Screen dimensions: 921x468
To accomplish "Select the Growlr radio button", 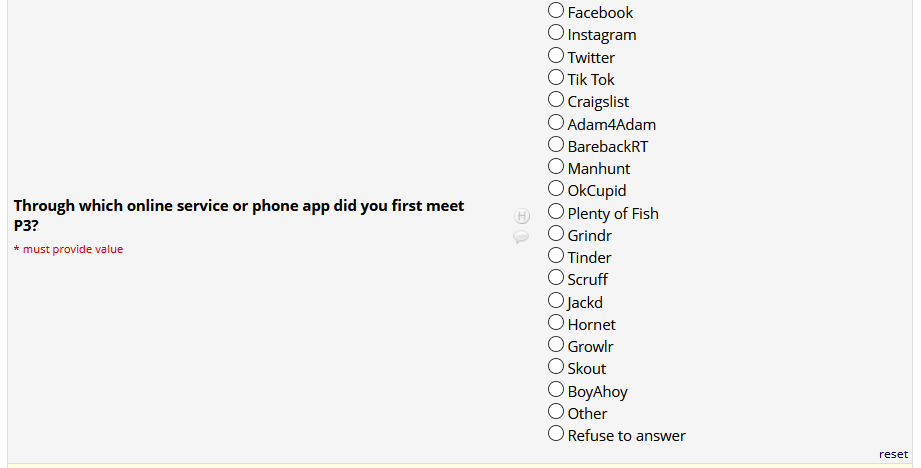I will 556,344.
